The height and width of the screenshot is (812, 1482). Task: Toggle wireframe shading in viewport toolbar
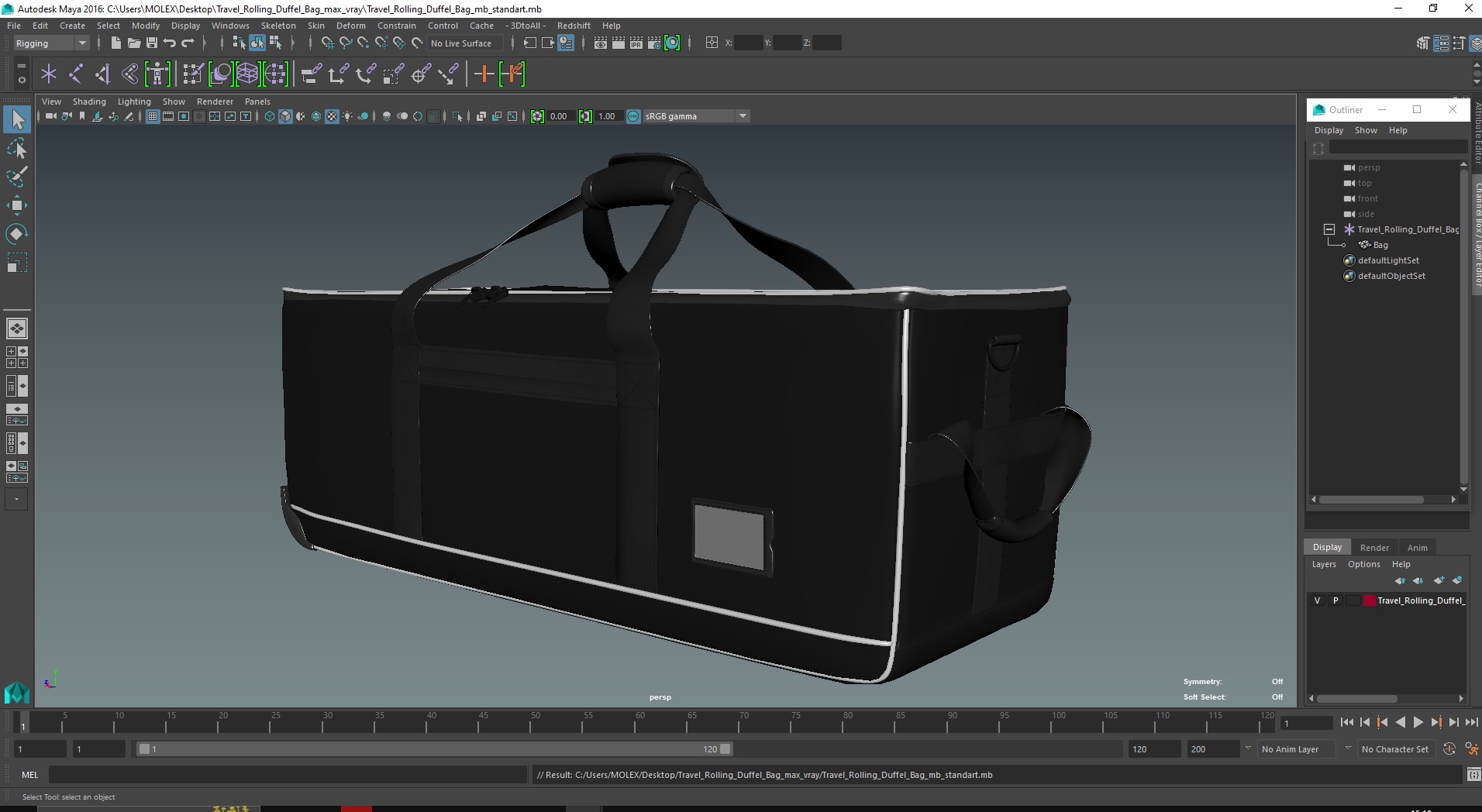coord(269,116)
